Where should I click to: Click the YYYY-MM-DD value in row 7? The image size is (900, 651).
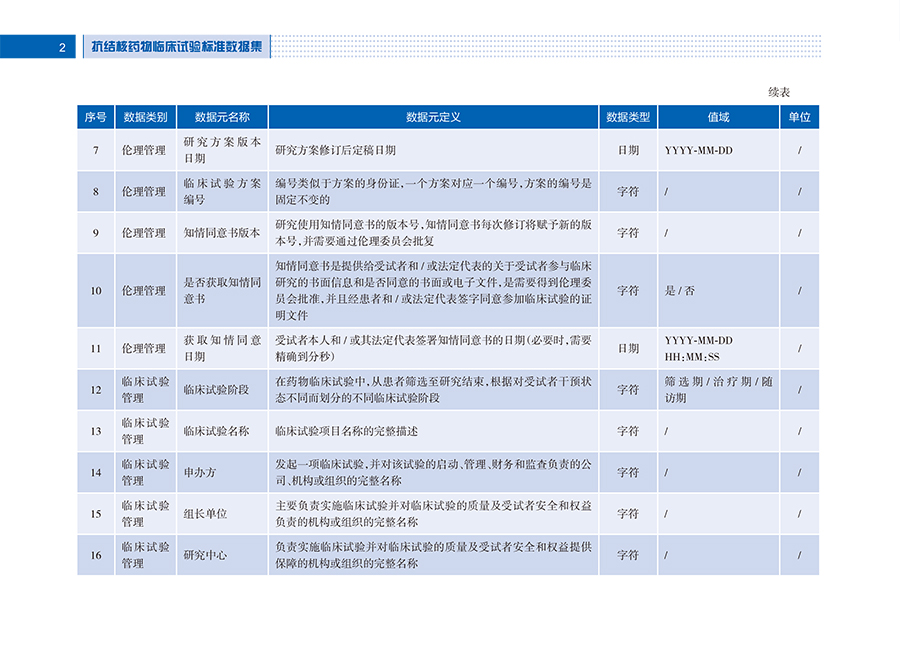click(699, 150)
